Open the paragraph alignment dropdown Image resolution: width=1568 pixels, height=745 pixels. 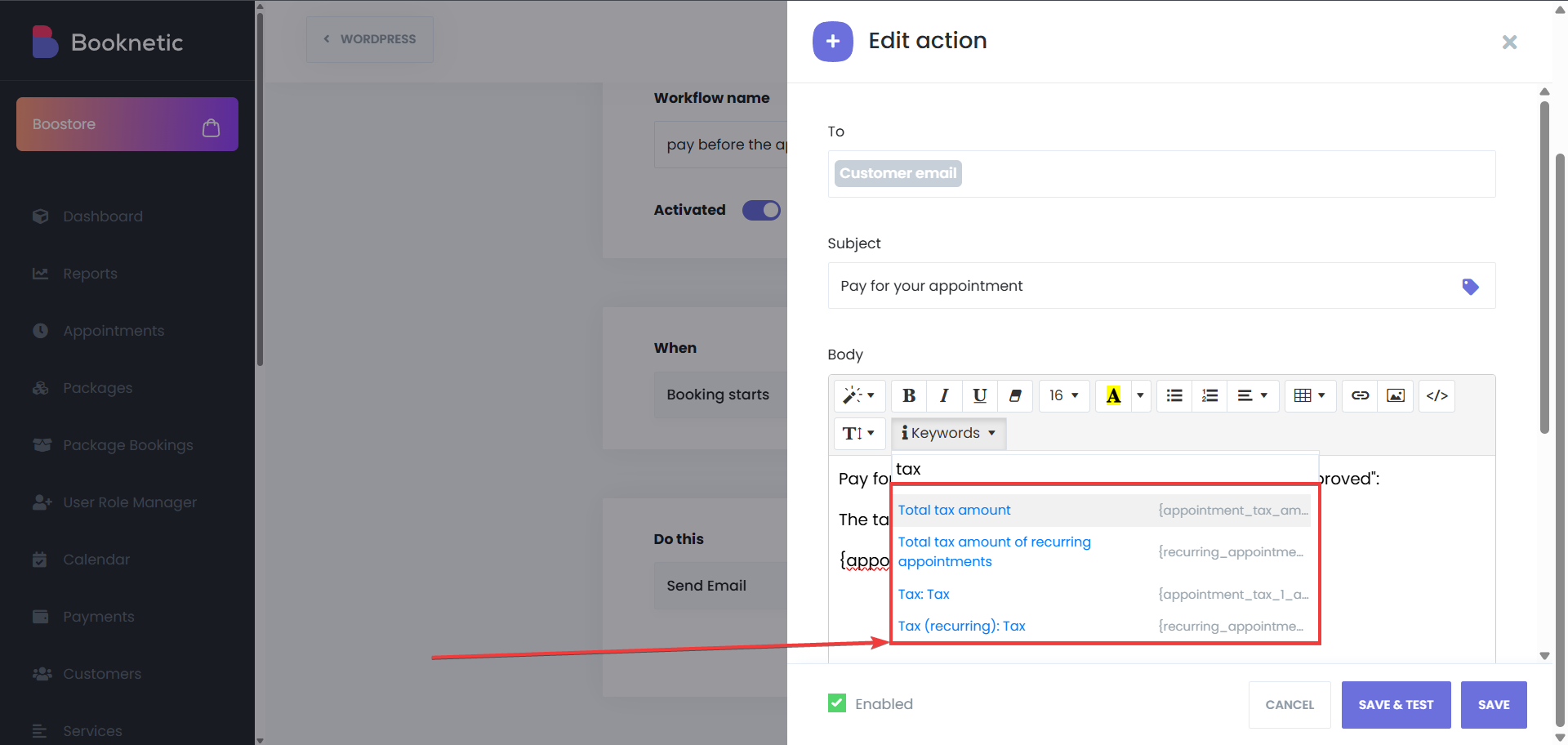[x=1253, y=396]
